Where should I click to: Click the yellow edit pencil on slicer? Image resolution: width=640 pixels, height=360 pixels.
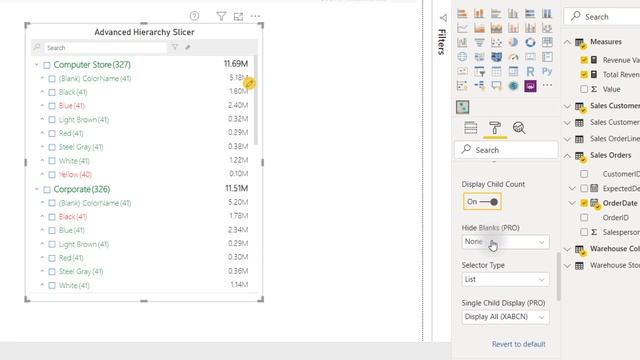point(249,83)
